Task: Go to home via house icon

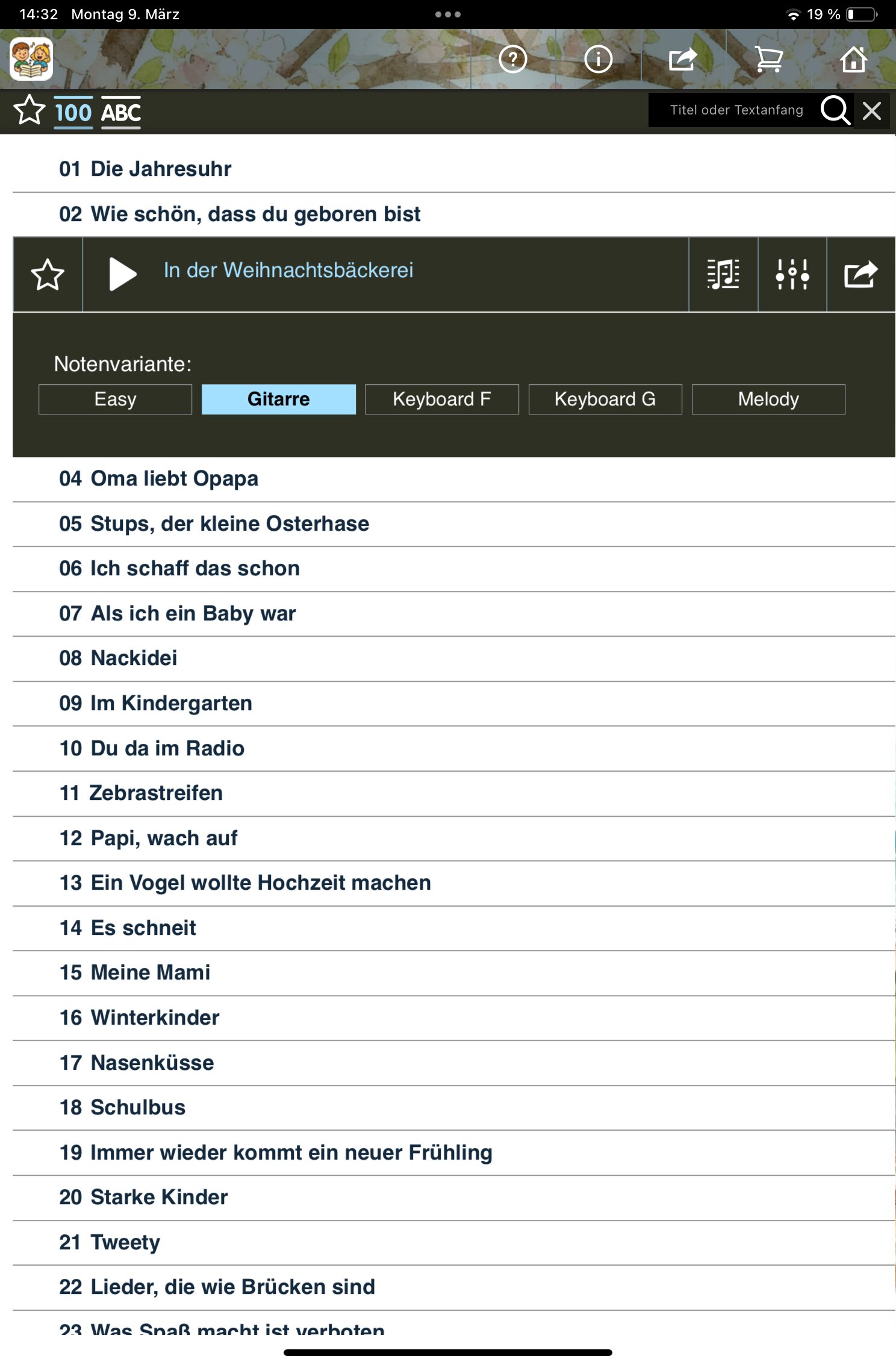Action: (853, 59)
